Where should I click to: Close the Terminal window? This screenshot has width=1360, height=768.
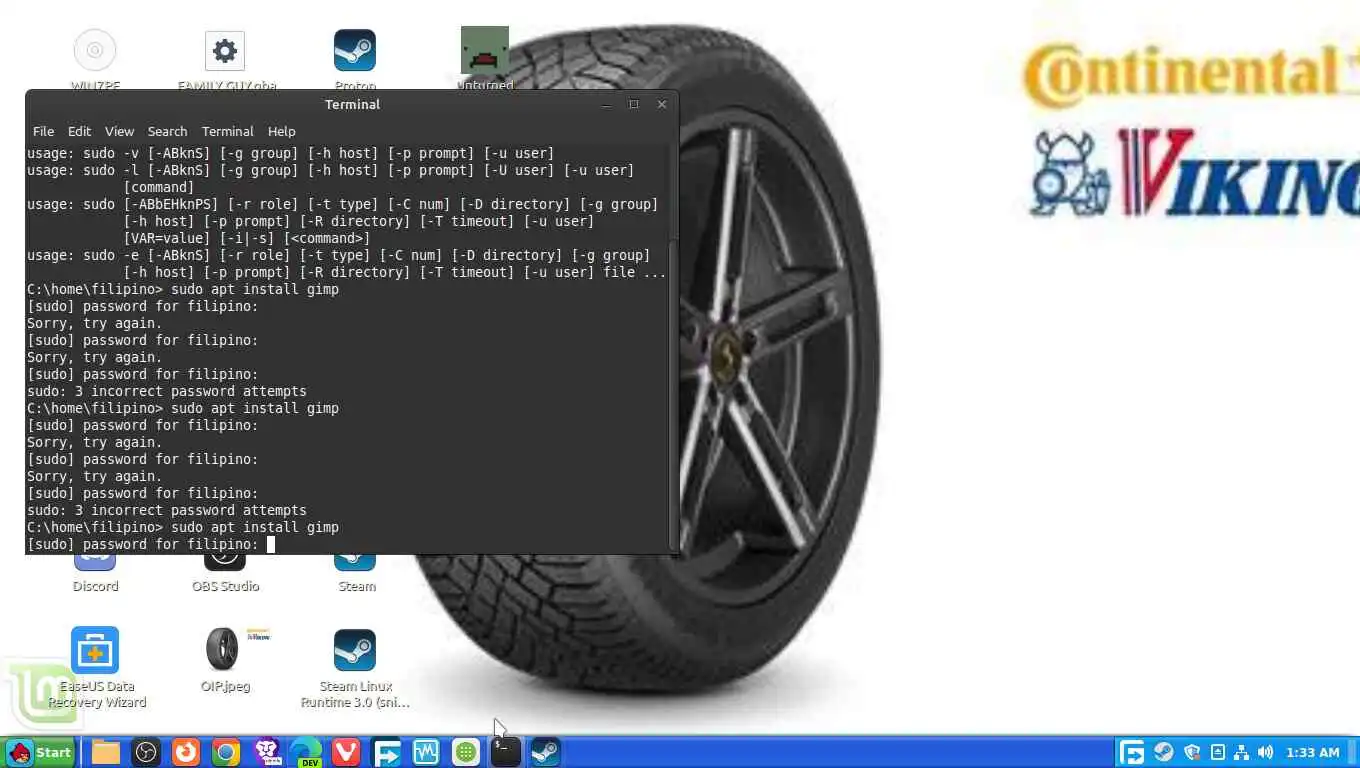661,104
